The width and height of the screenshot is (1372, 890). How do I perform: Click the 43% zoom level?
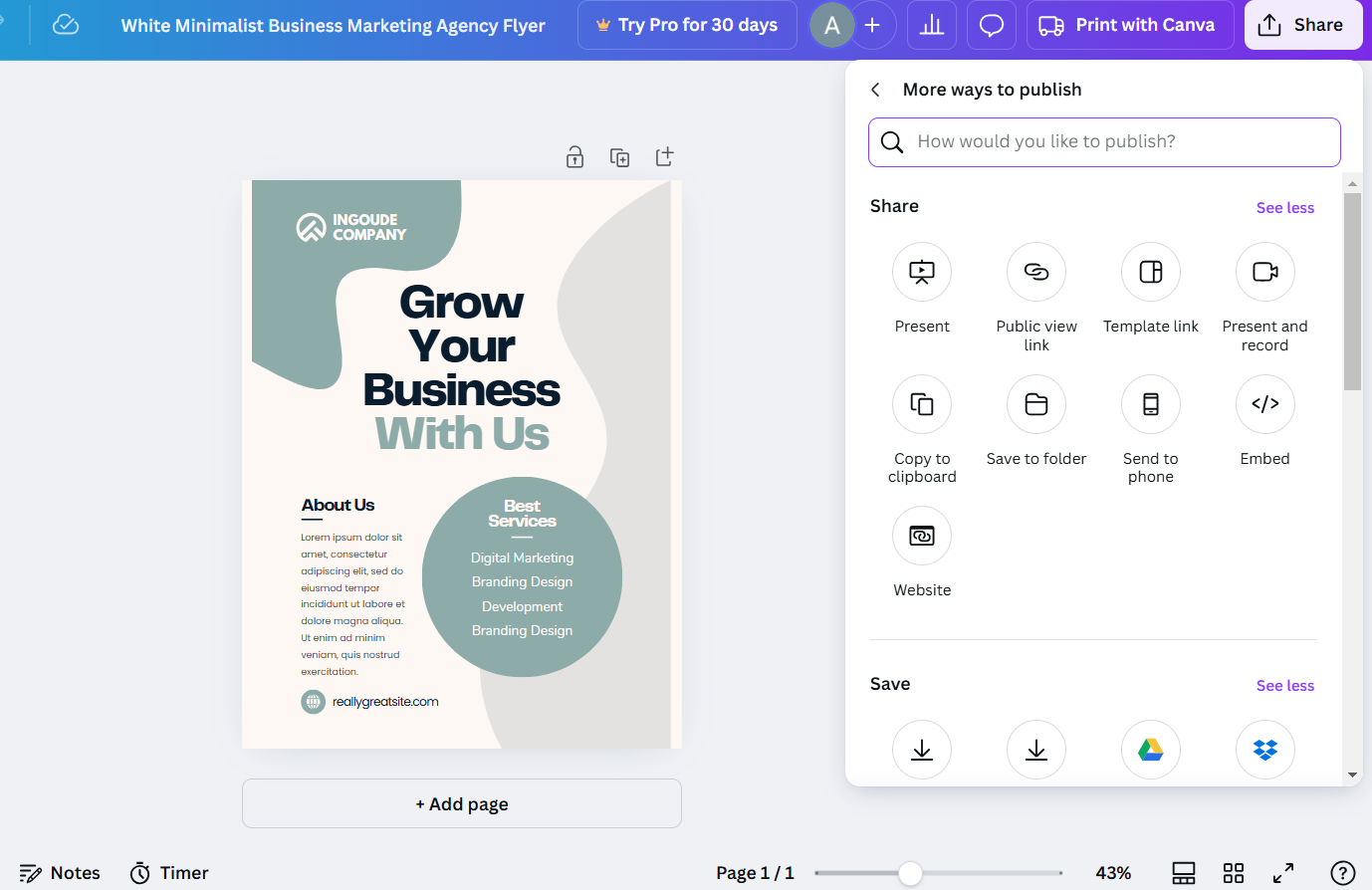1113,873
